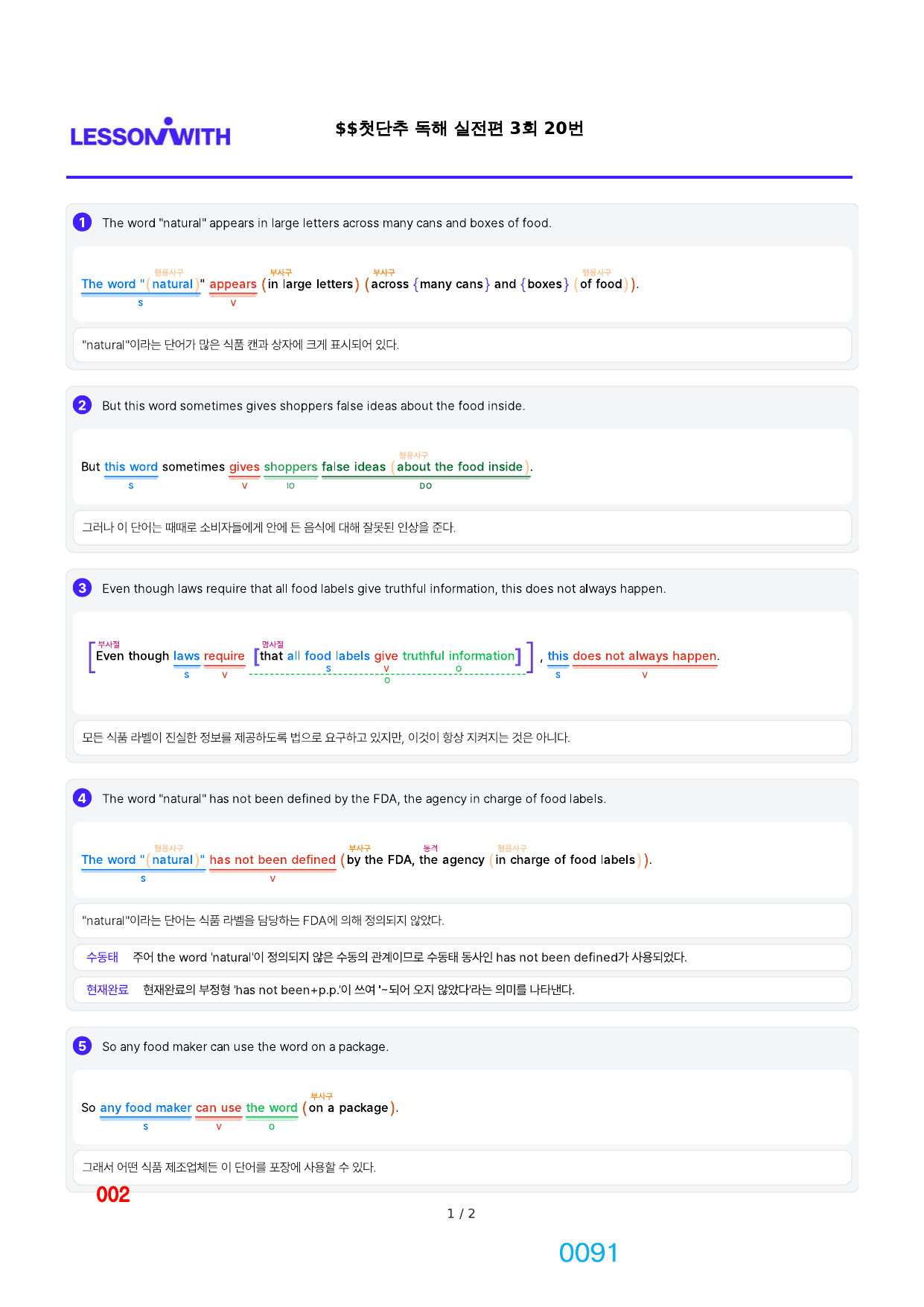Select the number 5 sentence badge
Screen dimensions: 924x1307
(82, 1046)
